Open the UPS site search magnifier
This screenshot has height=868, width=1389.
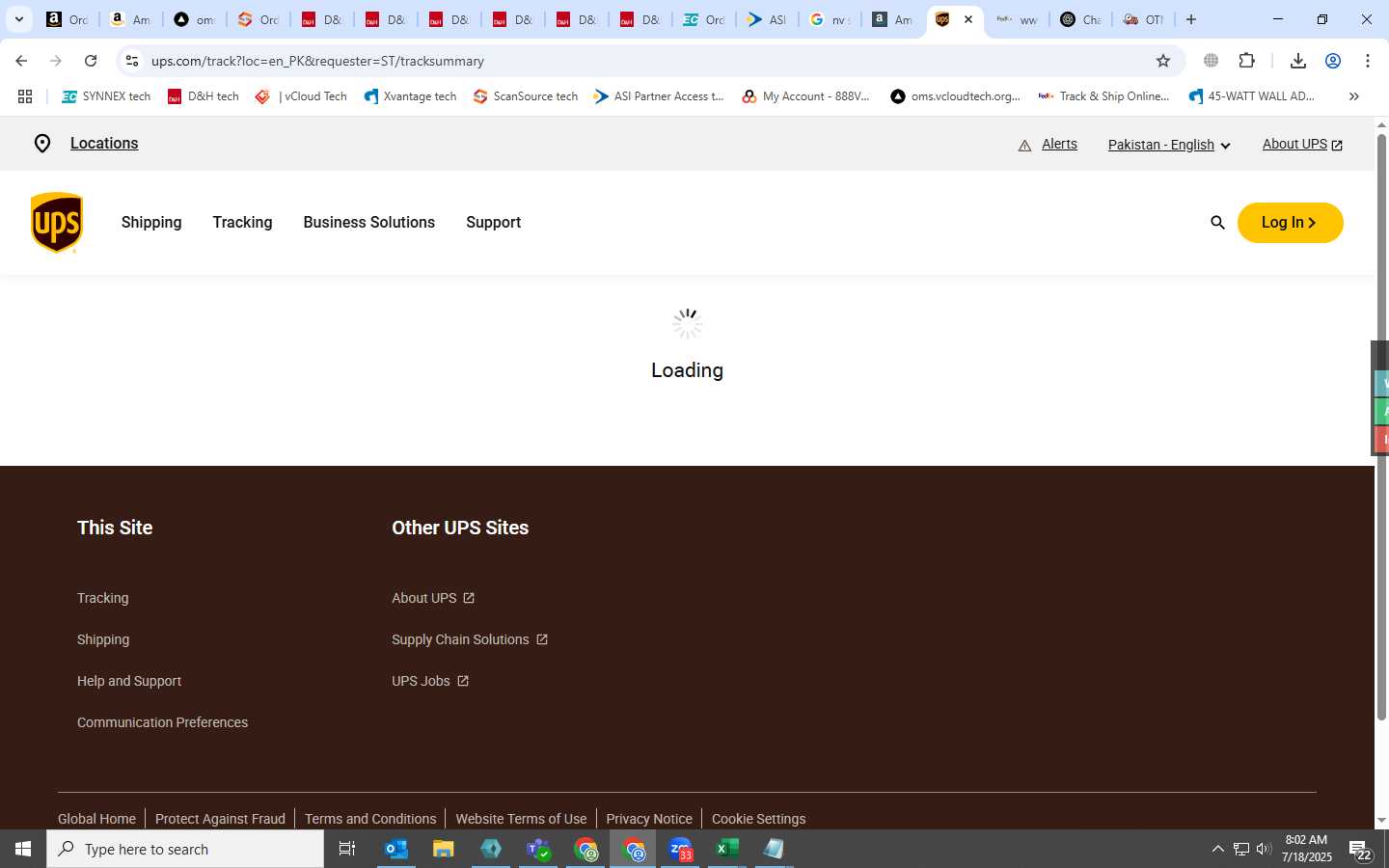pos(1217,223)
